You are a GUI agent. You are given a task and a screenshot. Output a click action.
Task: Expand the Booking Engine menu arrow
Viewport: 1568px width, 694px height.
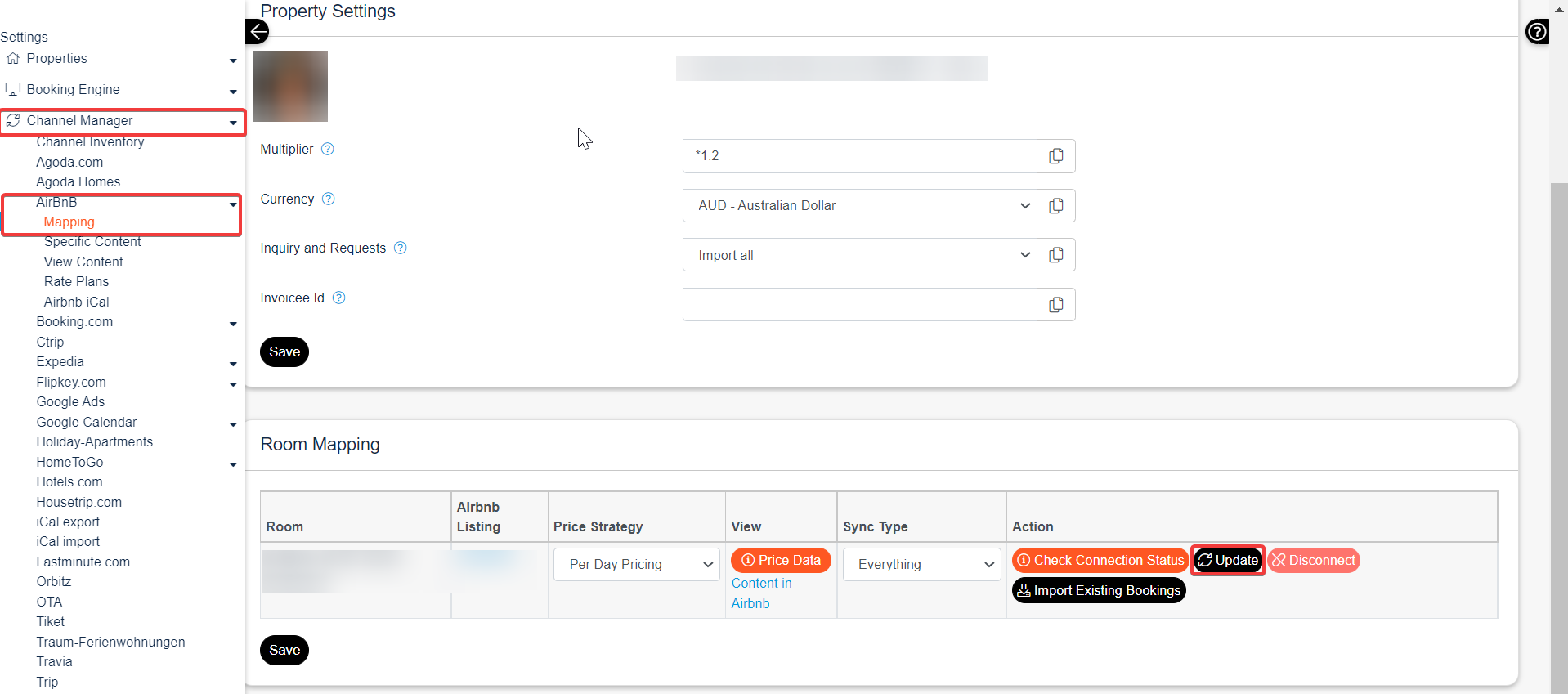[233, 92]
